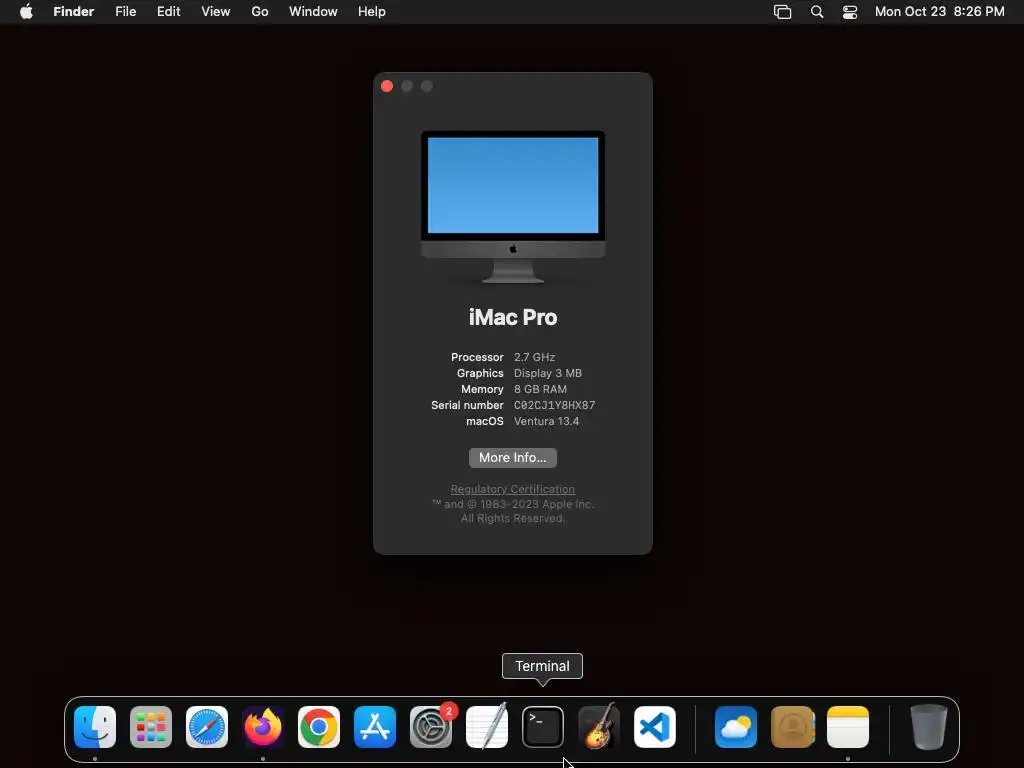Open Google Chrome in the Dock
This screenshot has width=1024, height=768.
(x=319, y=727)
